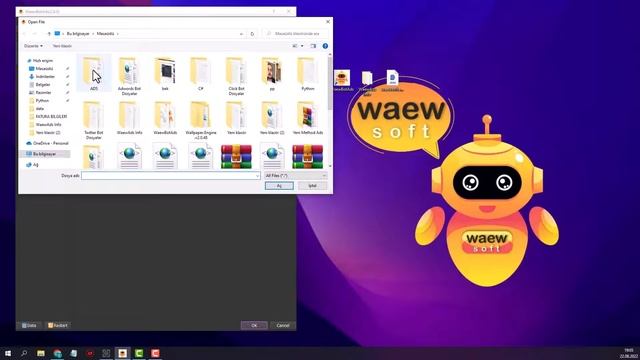This screenshot has height=360, width=640.
Task: Select WaewAds Info in the navigation pane
Action: tap(45, 124)
